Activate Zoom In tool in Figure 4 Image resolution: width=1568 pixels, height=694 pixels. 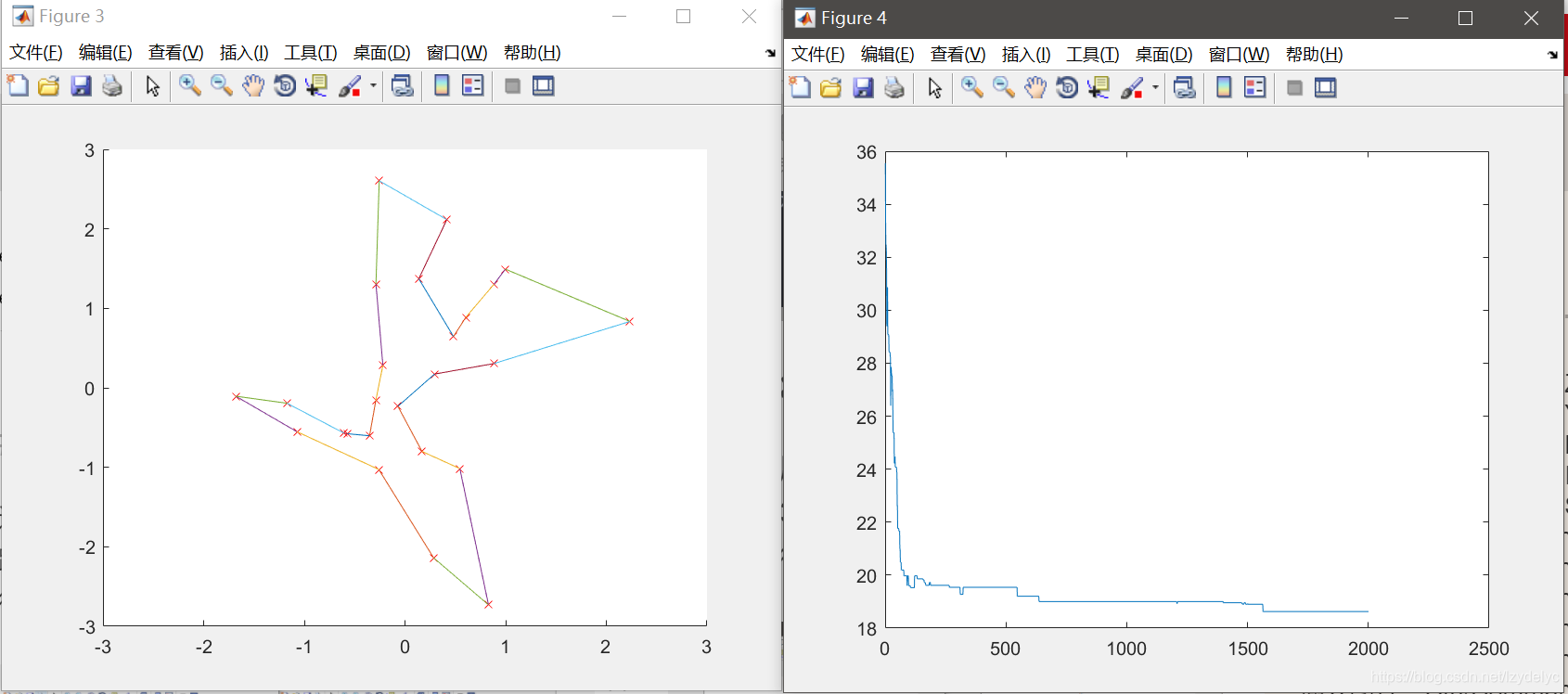coord(972,88)
